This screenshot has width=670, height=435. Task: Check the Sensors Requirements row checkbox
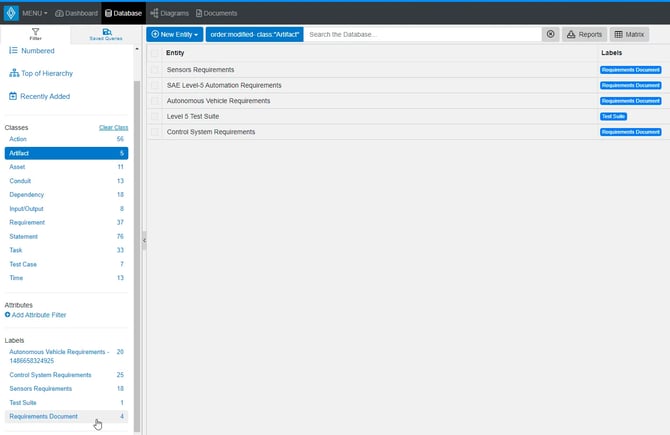pyautogui.click(x=155, y=70)
